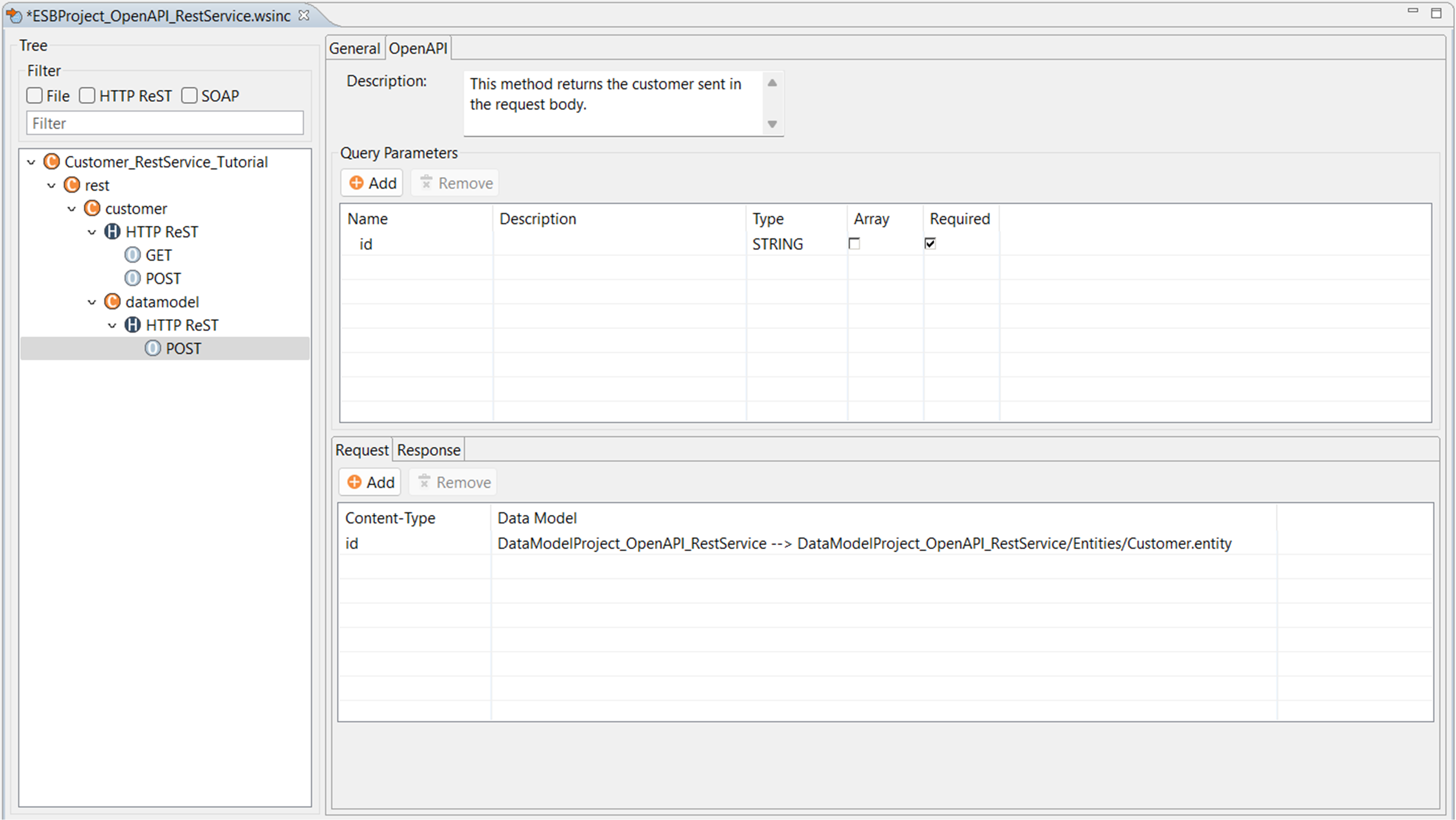Viewport: 1456px width, 820px height.
Task: Collapse the Customer_RestService_Tutorial root node
Action: click(32, 162)
